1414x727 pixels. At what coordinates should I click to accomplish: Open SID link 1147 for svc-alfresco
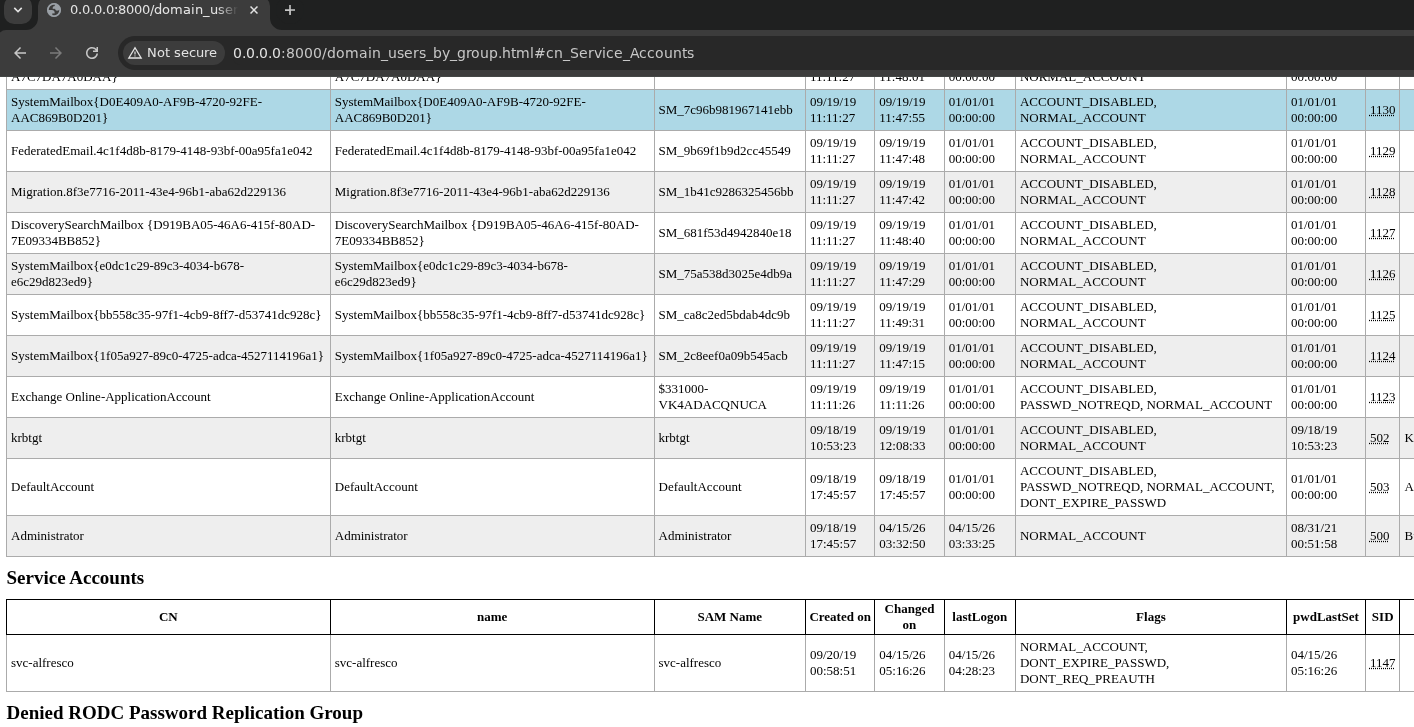coord(1382,663)
